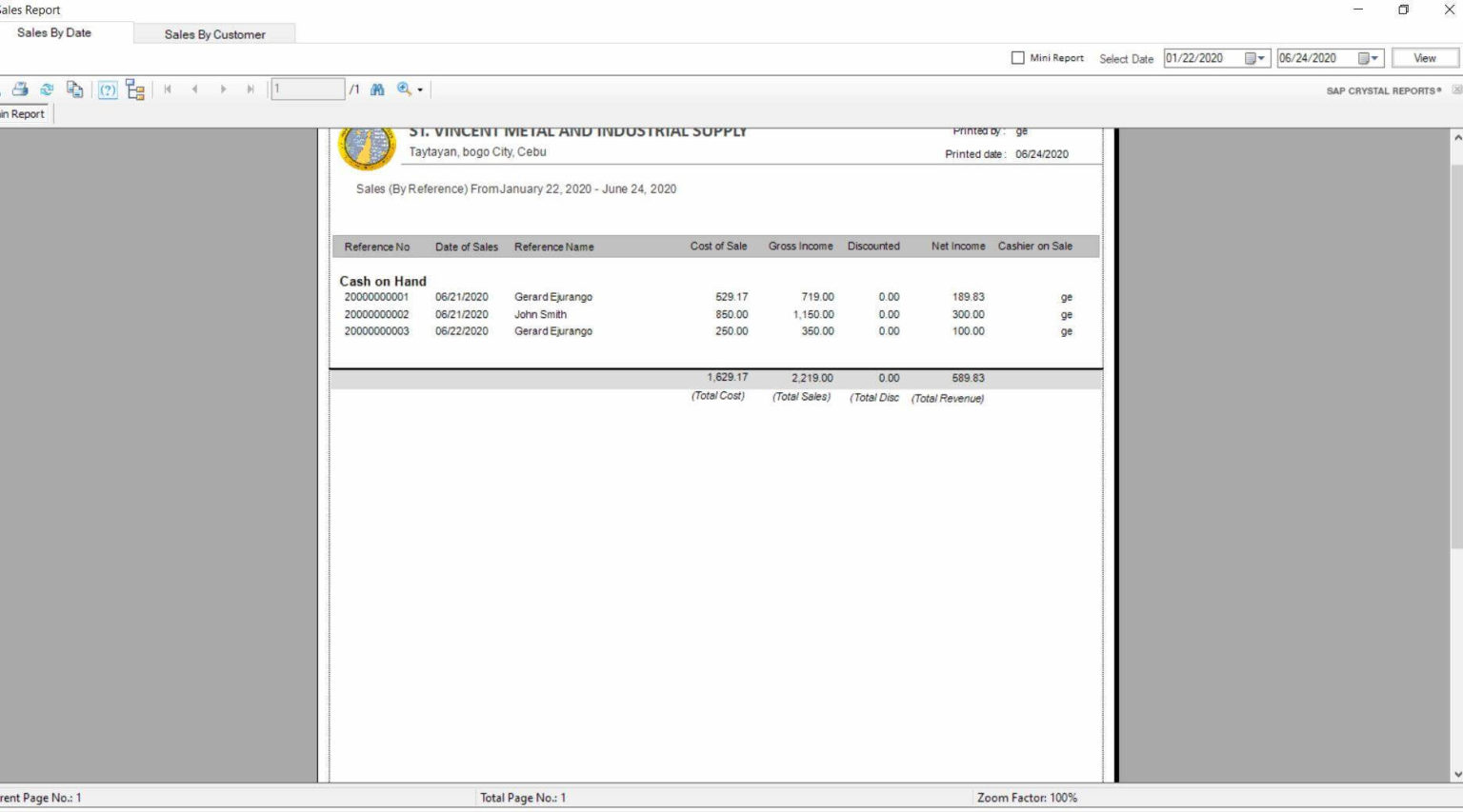Print the sales report
This screenshot has height=812, width=1463.
(x=20, y=89)
